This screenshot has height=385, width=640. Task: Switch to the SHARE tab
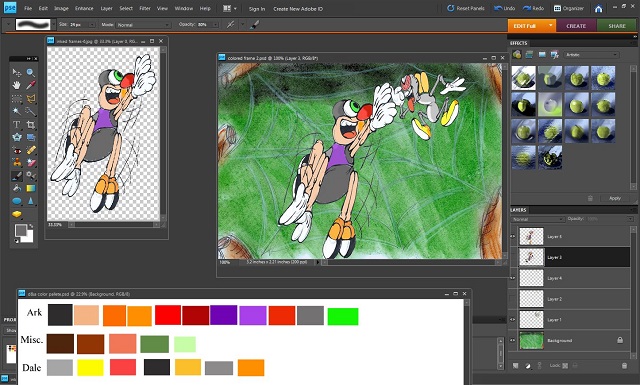(617, 26)
